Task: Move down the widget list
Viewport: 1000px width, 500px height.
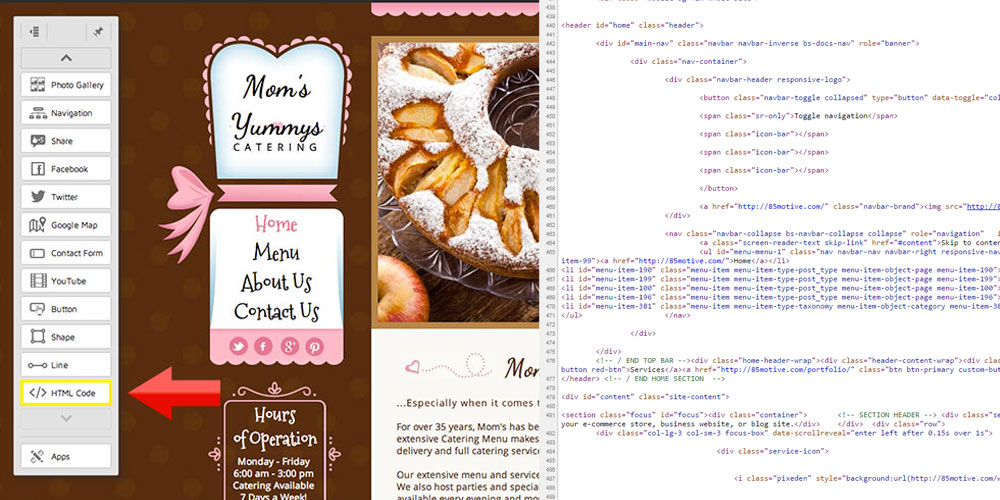Action: point(66,418)
